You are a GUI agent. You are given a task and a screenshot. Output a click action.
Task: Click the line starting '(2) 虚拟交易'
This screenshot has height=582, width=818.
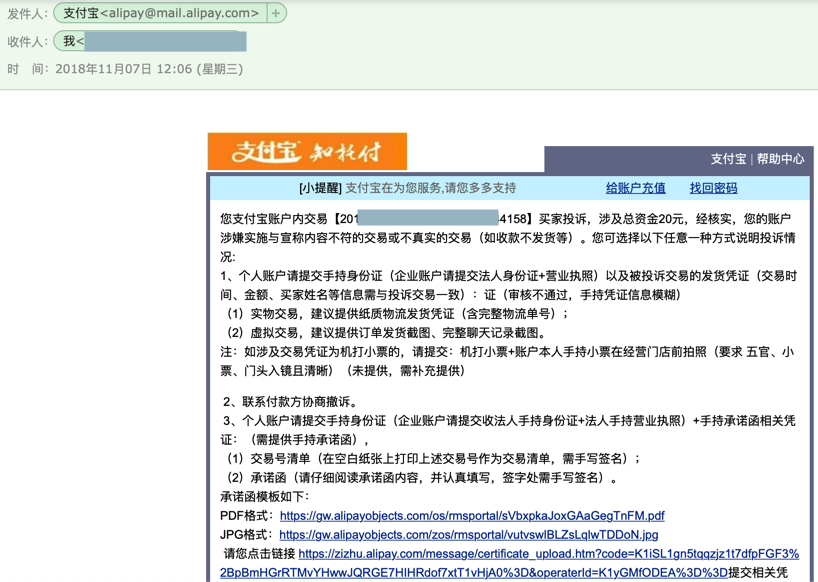point(385,333)
